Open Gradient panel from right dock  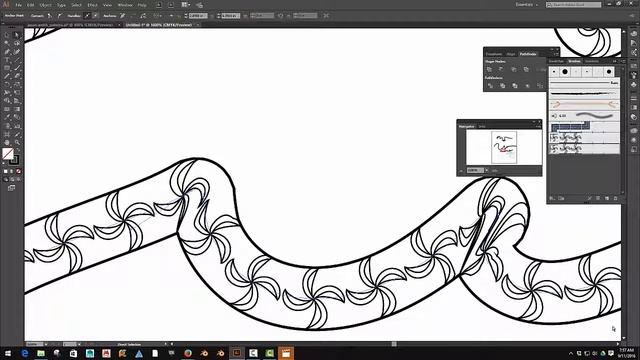click(634, 107)
